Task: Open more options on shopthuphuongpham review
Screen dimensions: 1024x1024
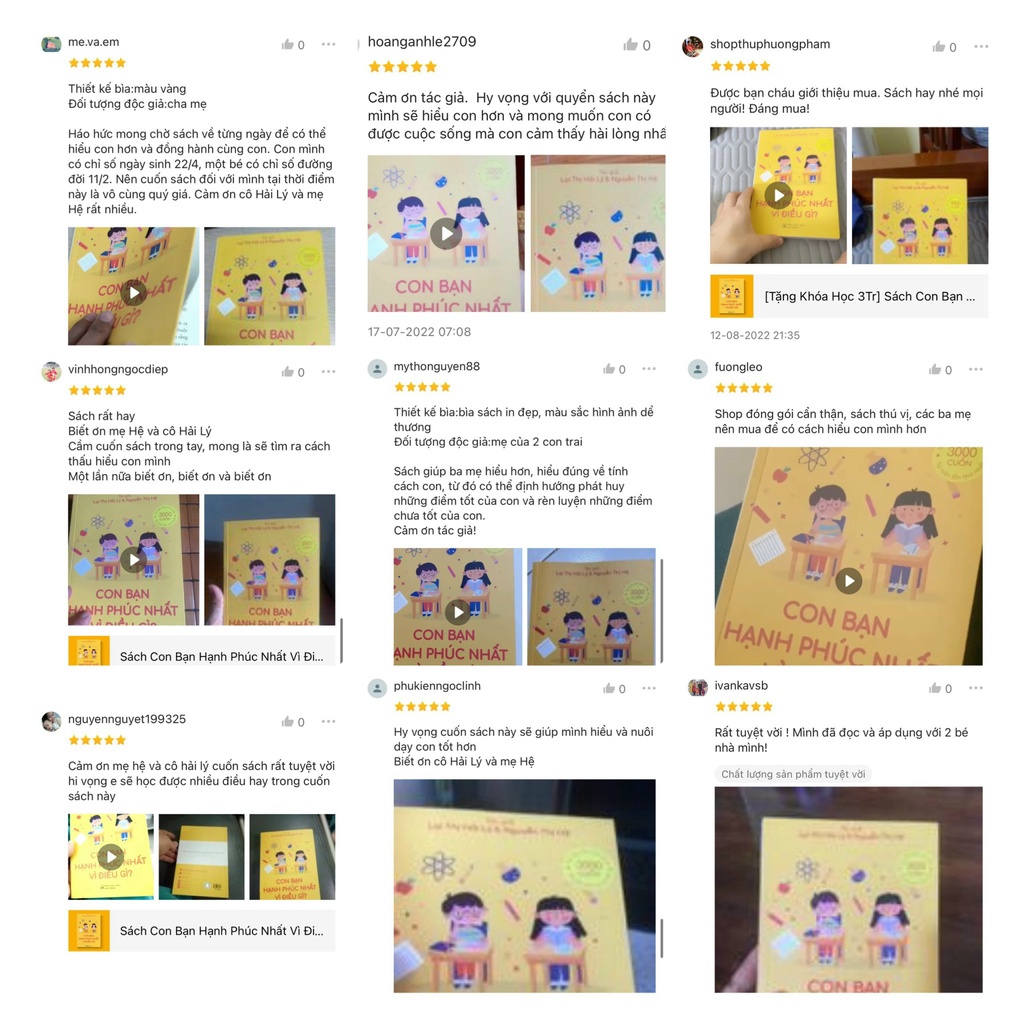Action: (981, 46)
